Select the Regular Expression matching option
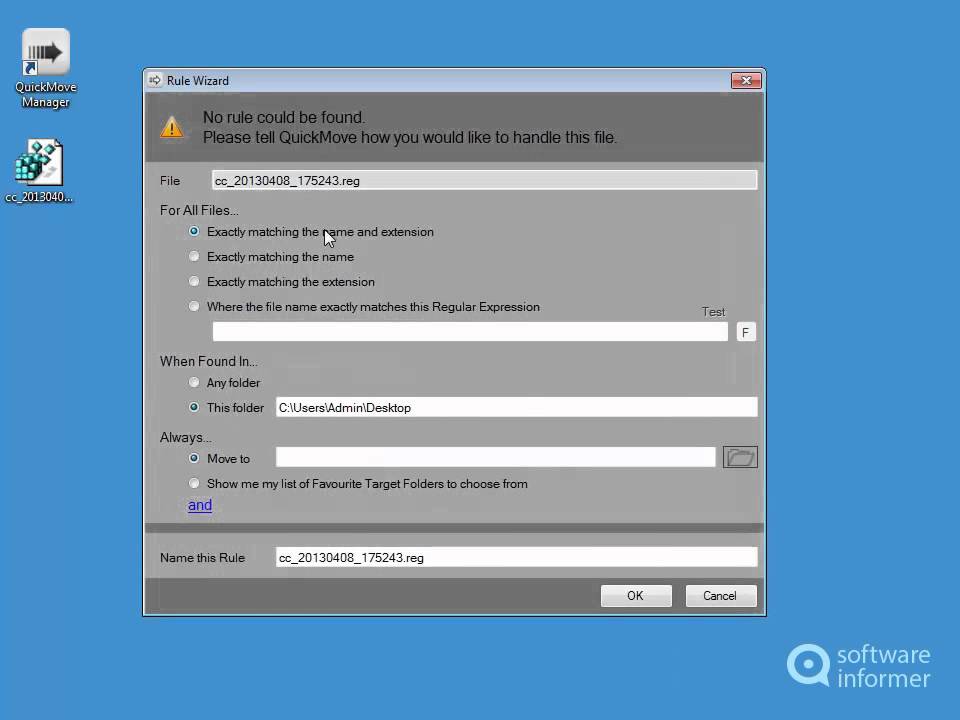This screenshot has width=960, height=720. pos(194,306)
